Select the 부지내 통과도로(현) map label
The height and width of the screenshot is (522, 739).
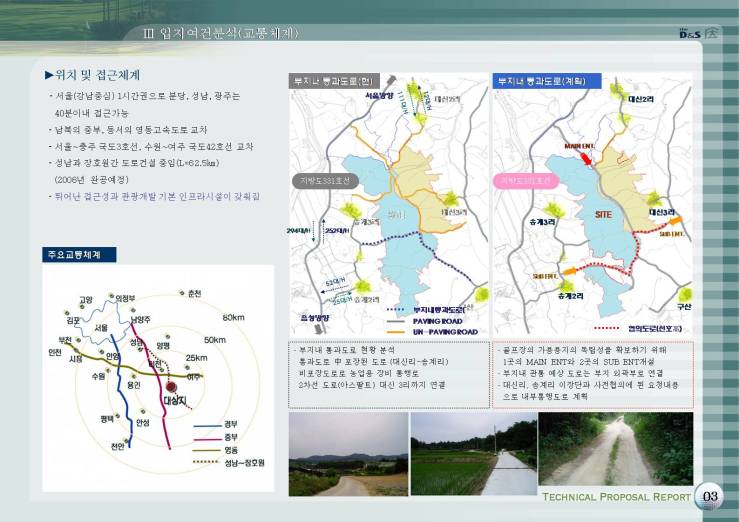pos(332,80)
